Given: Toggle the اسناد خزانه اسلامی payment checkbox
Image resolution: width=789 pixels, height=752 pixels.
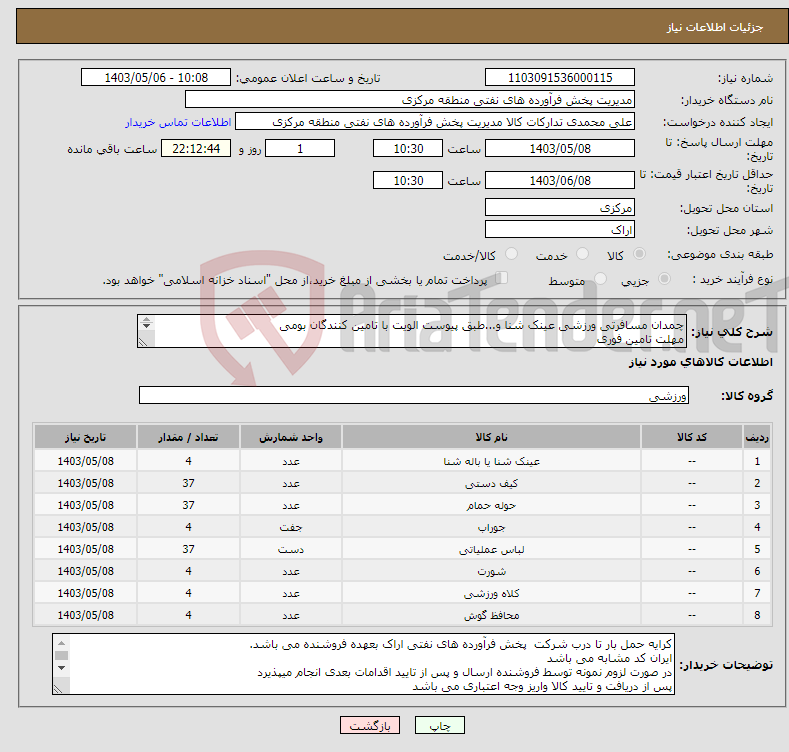Looking at the screenshot, I should tap(502, 278).
